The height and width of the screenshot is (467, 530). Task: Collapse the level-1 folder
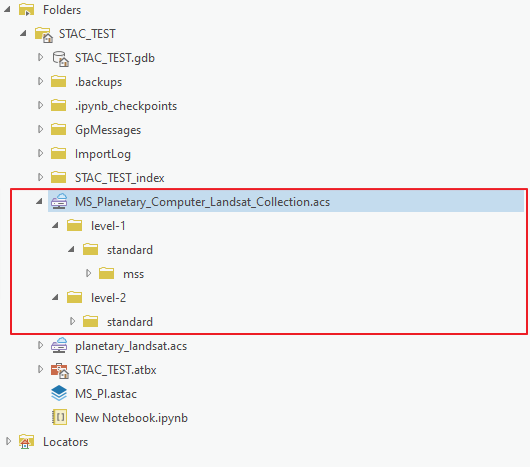[x=55, y=226]
